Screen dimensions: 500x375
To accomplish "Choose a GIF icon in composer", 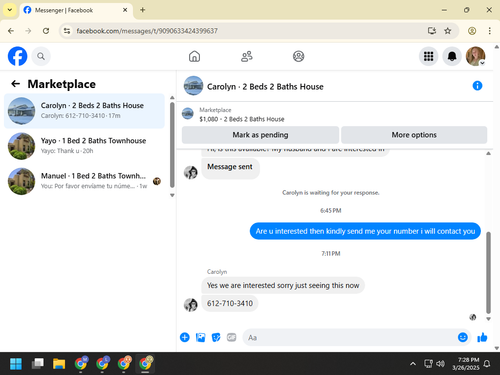I will [231, 337].
